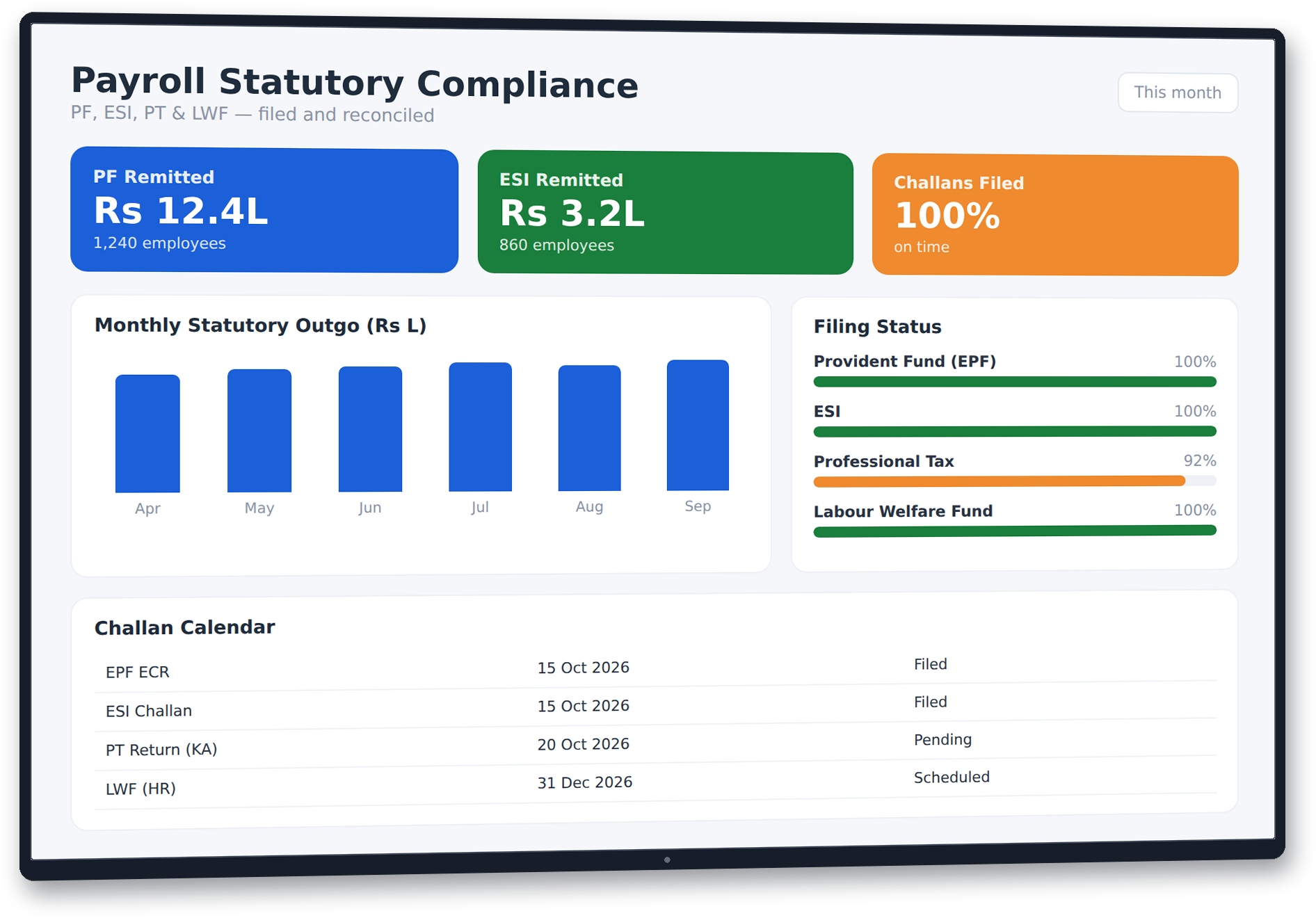
Task: Click the Jun bar in outgo chart
Action: click(370, 429)
